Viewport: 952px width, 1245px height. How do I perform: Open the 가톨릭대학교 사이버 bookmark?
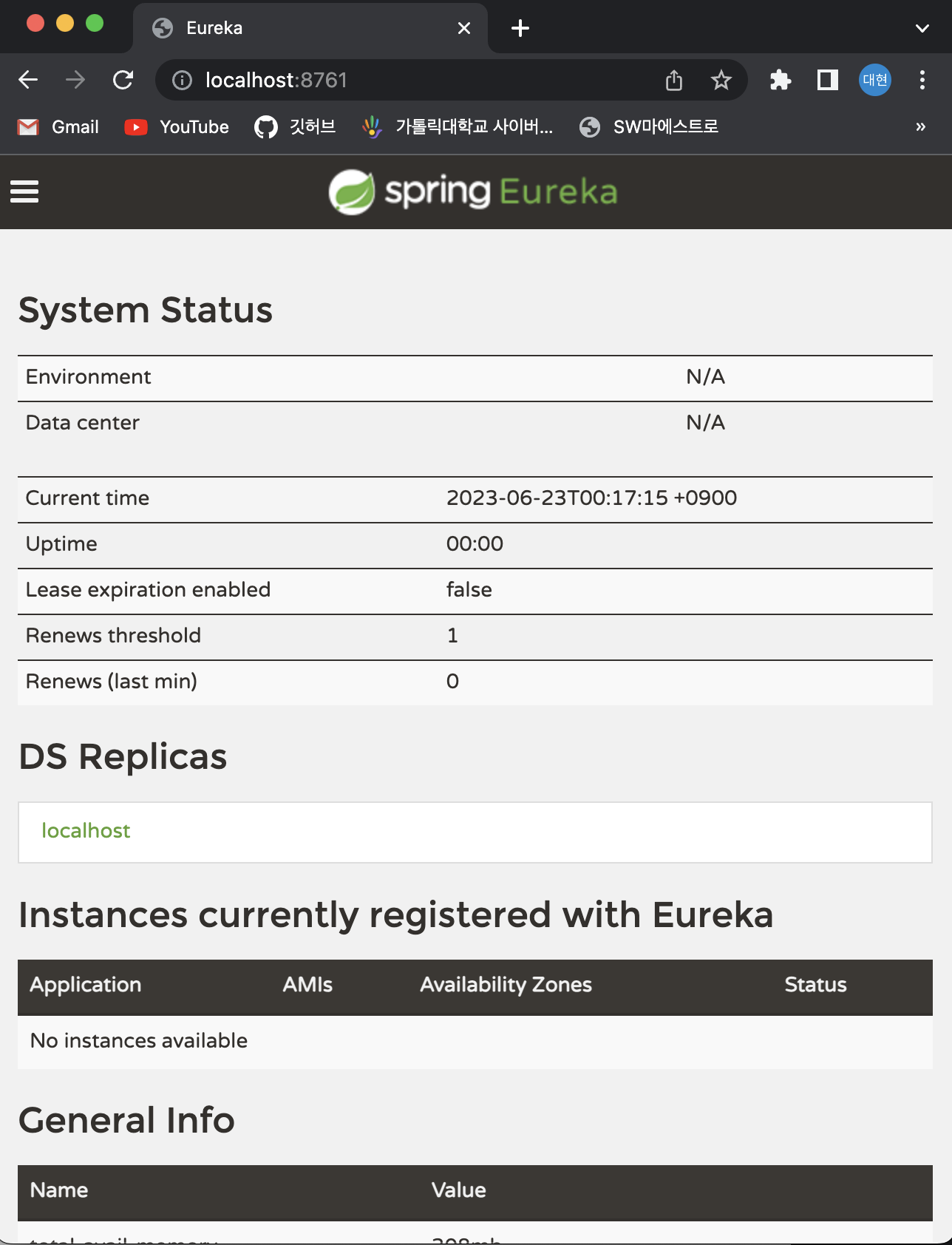point(458,127)
